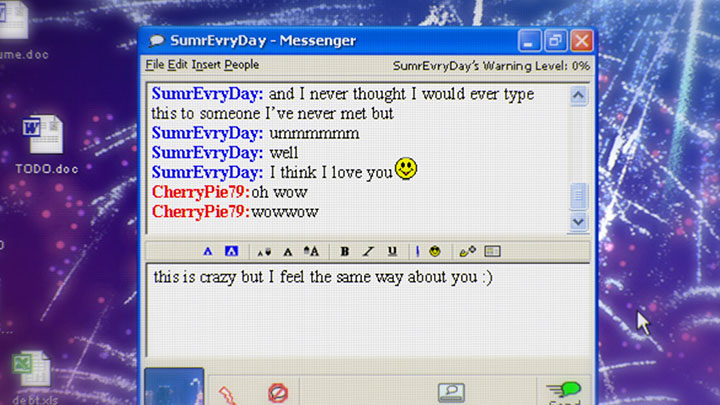Viewport: 720px width, 405px height.
Task: Toggle italic text formatting
Action: [x=368, y=251]
